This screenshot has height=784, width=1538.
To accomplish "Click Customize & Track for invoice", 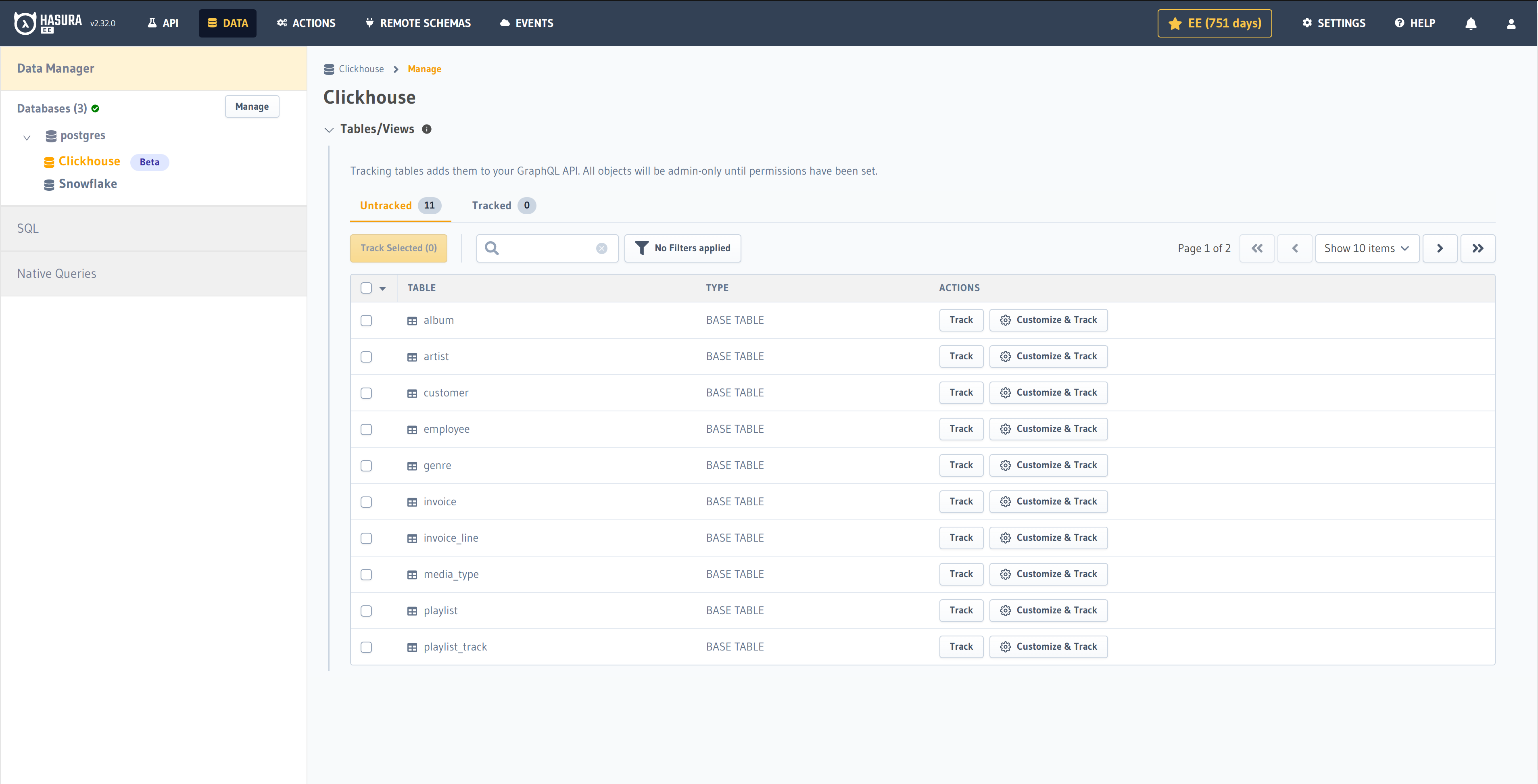I will coord(1048,502).
